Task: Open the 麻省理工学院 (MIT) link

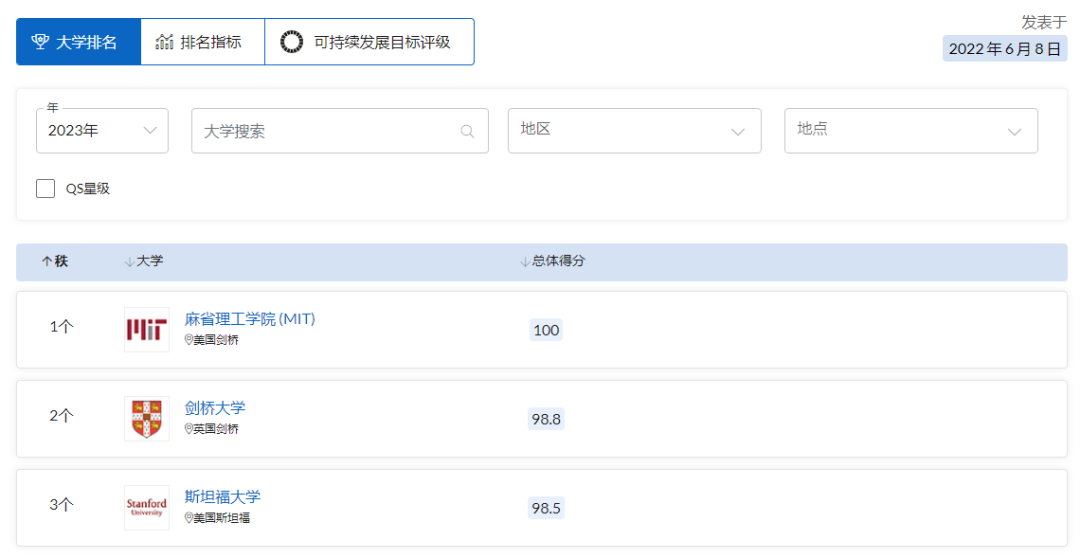Action: pos(250,319)
